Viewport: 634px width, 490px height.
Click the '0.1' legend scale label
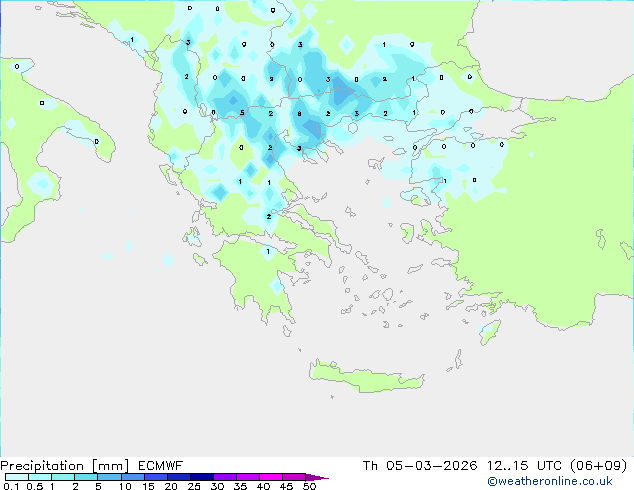[11, 486]
